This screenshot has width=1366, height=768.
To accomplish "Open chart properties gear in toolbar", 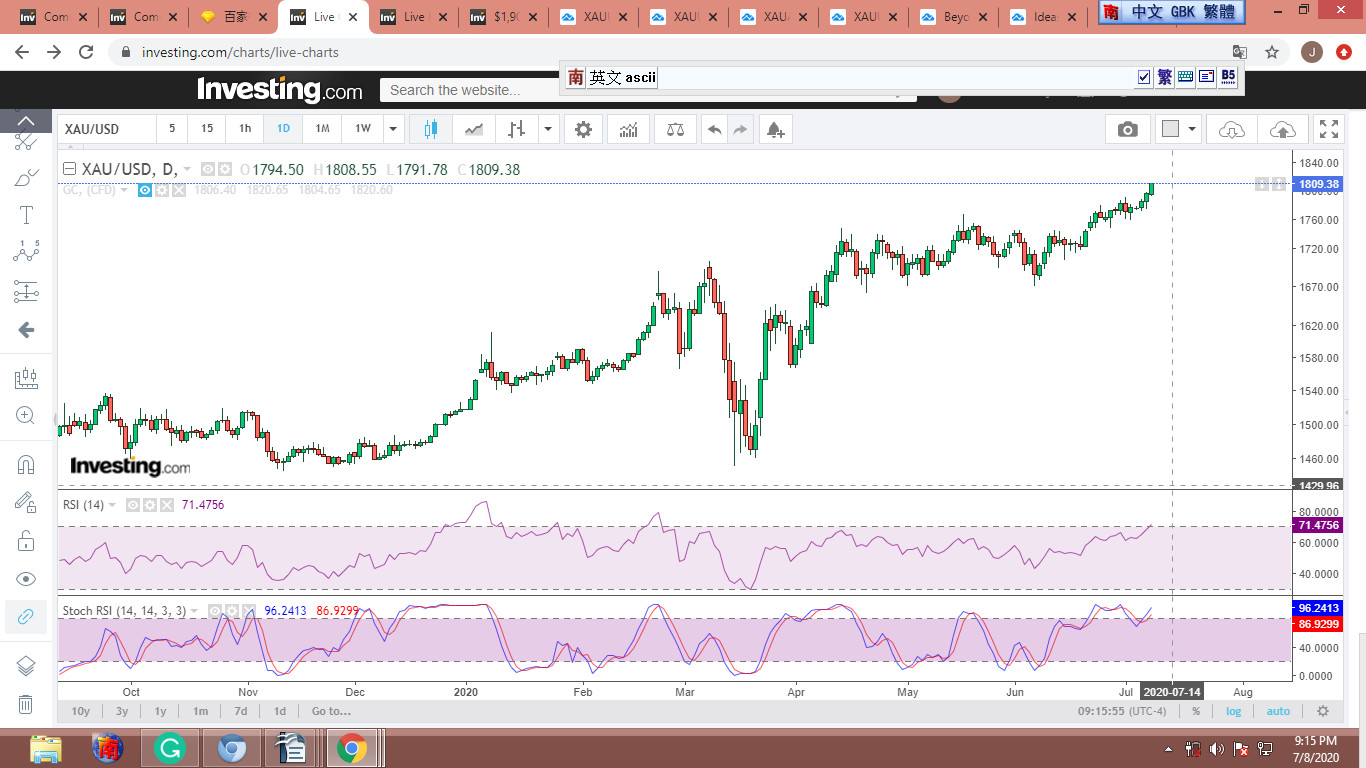I will (583, 129).
